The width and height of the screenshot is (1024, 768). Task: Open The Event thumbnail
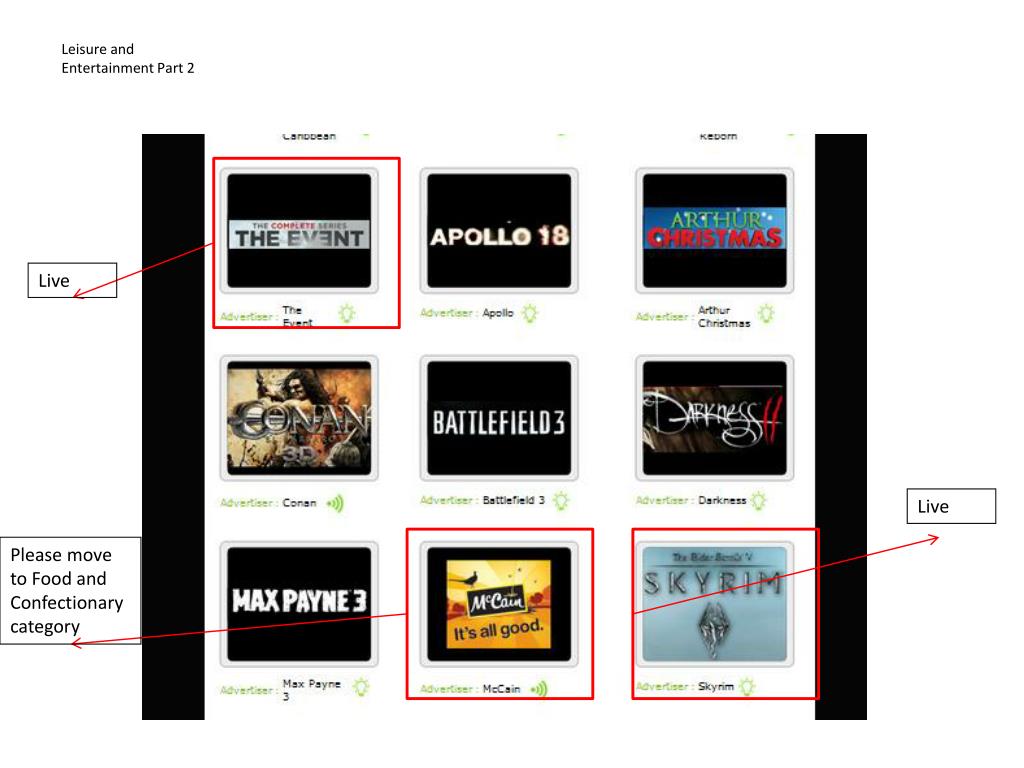click(299, 231)
